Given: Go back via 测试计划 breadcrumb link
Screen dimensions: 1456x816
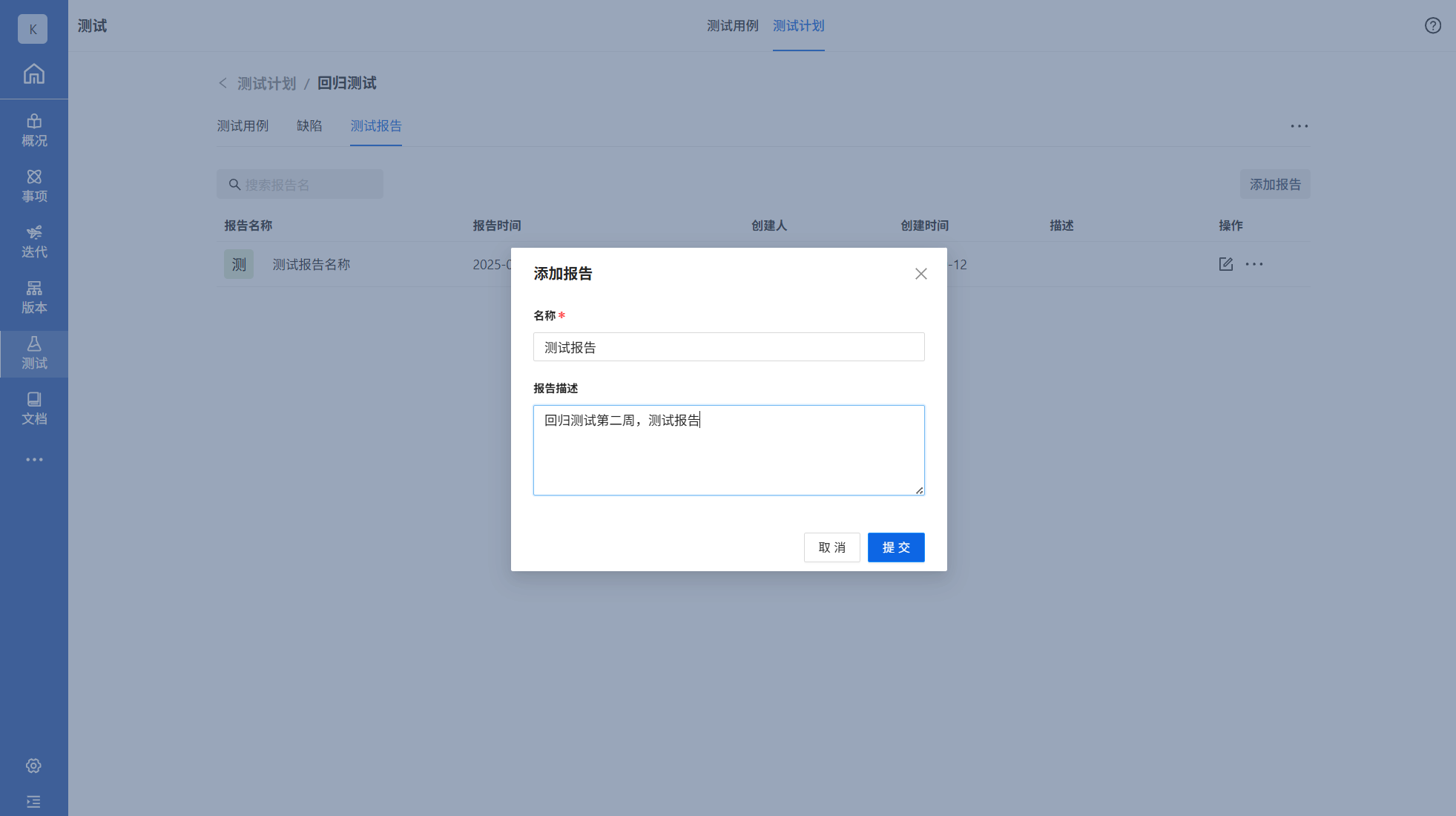Looking at the screenshot, I should [266, 83].
